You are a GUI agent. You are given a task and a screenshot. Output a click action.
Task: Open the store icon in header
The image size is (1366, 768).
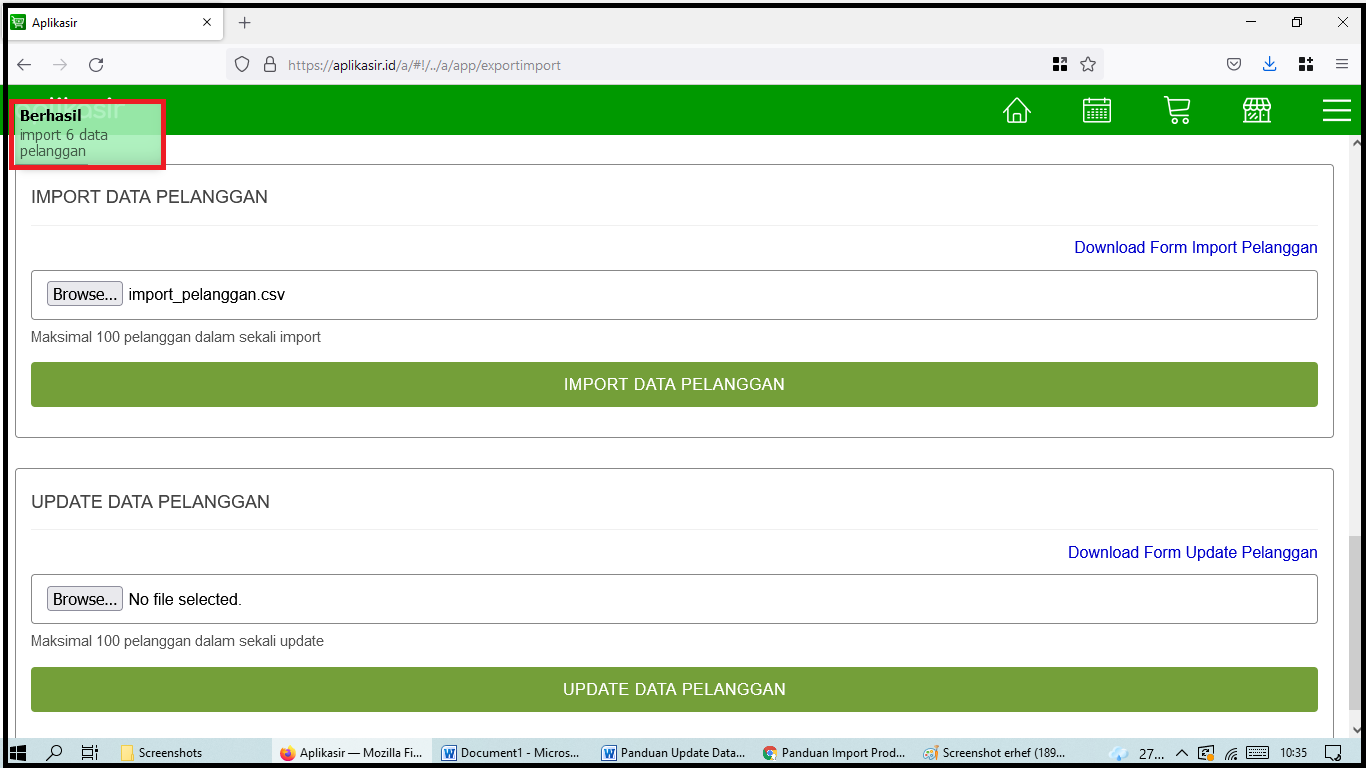coord(1257,110)
